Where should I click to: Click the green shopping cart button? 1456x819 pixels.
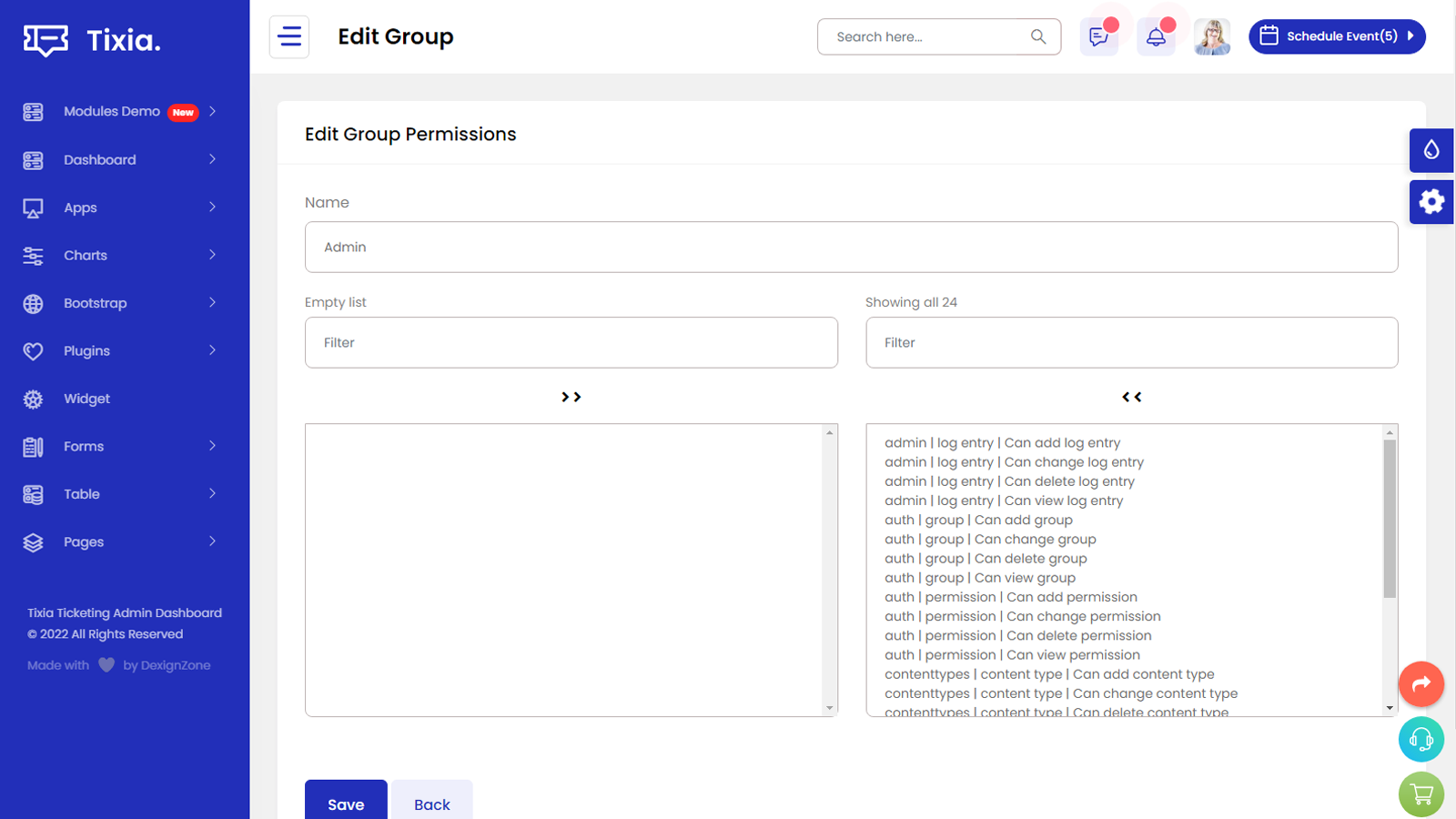tap(1421, 794)
